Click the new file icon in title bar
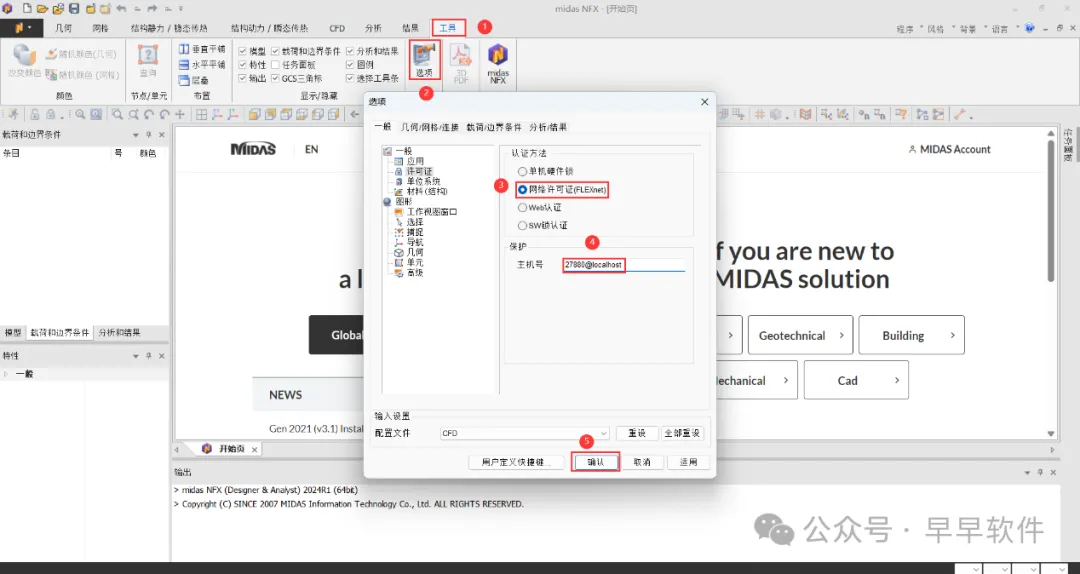 27,9
